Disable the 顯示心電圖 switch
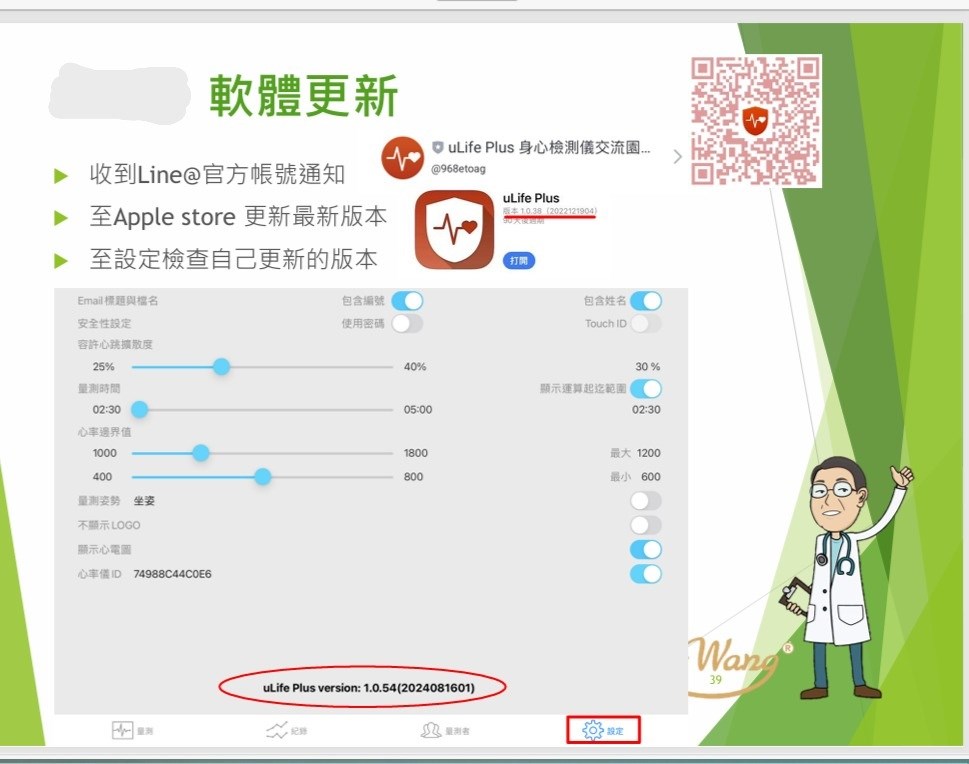This screenshot has width=969, height=764. [646, 550]
